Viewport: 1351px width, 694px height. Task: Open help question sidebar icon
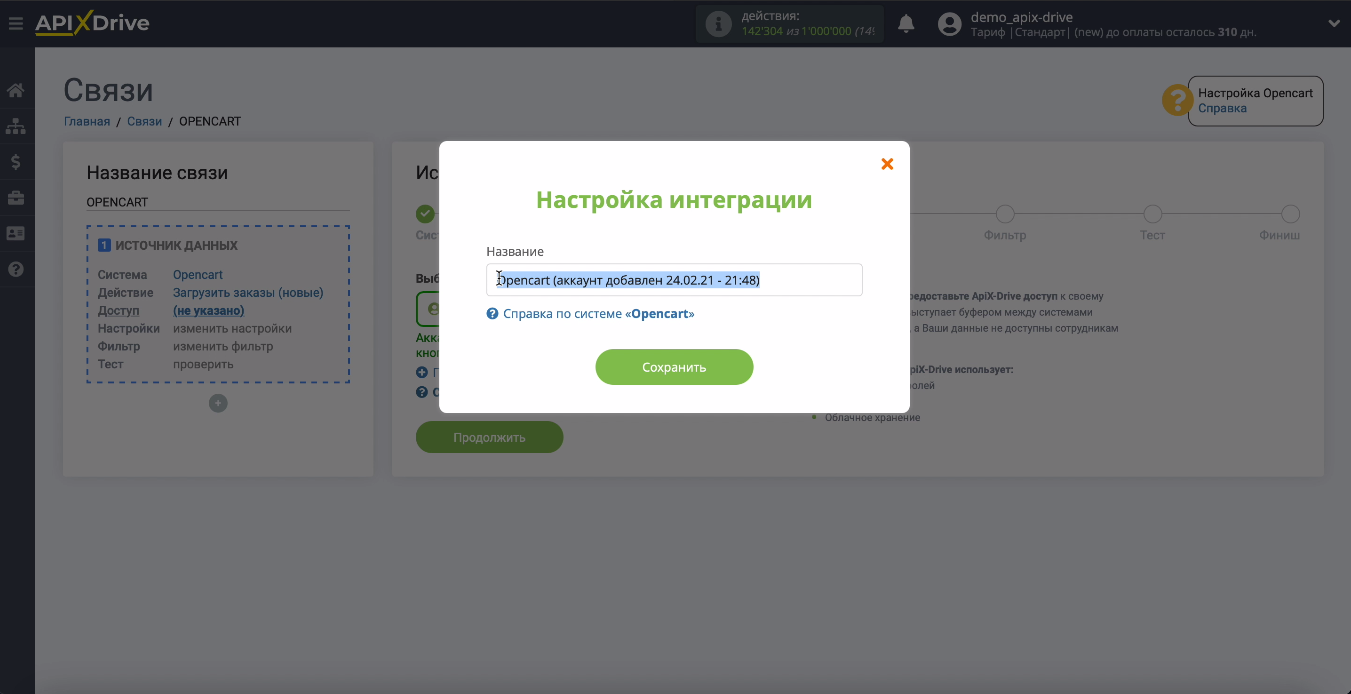16,269
